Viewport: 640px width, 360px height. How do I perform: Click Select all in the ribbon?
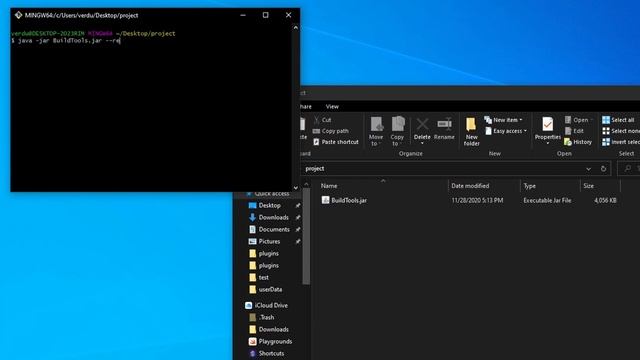click(618, 120)
